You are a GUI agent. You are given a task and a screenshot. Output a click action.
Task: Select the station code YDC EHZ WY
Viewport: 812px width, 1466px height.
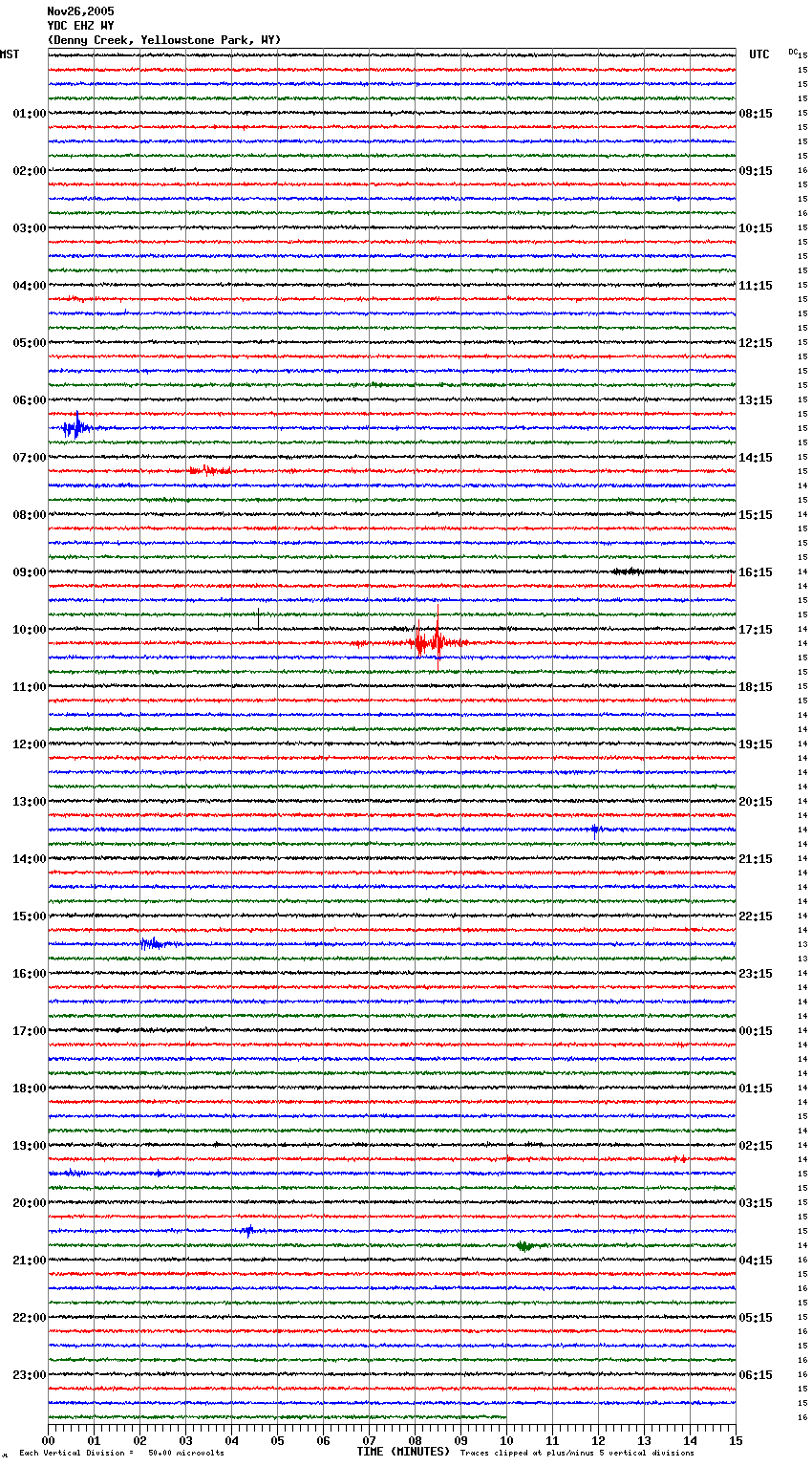coord(80,26)
